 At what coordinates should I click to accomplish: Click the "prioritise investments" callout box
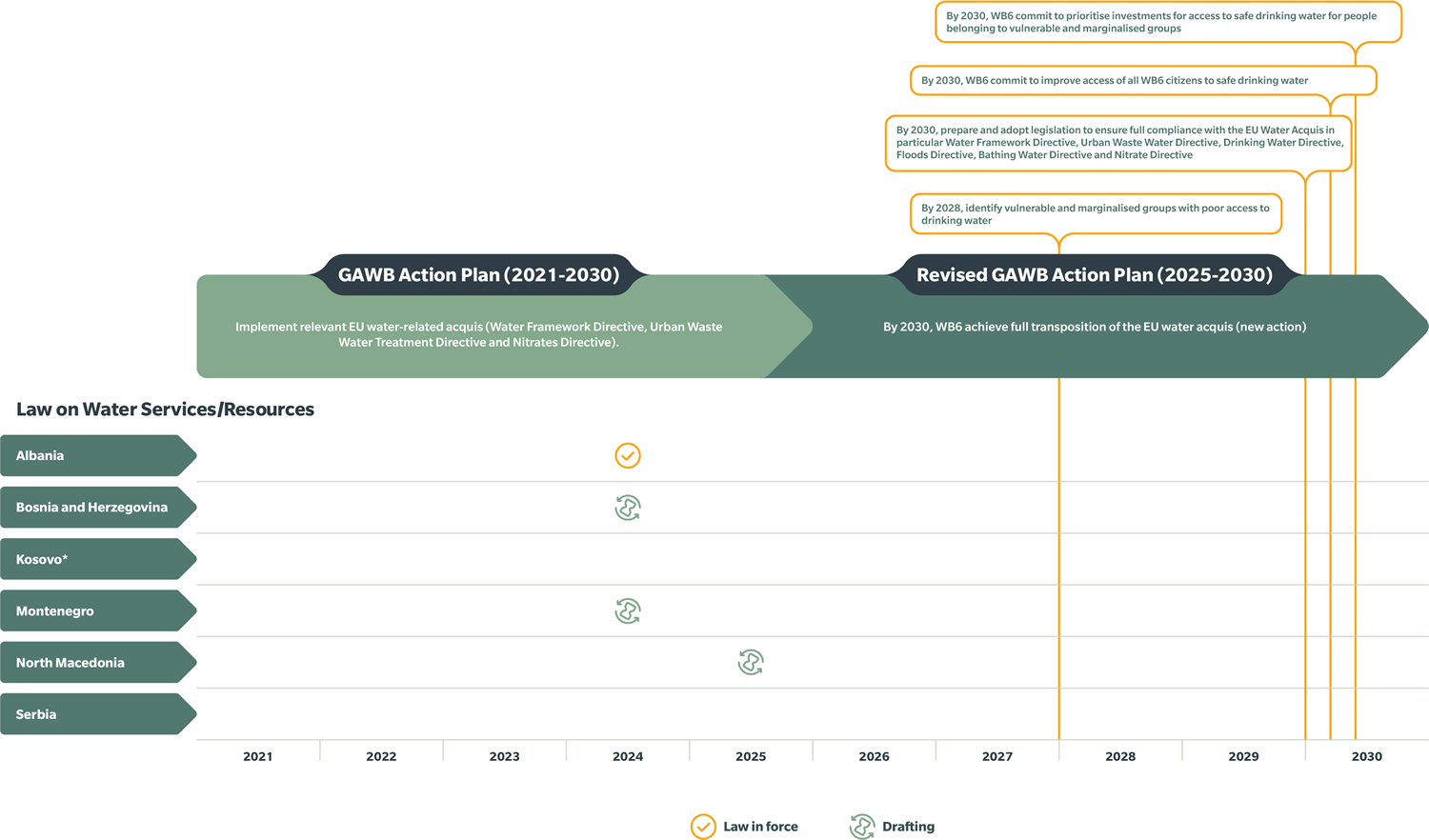[x=1168, y=22]
